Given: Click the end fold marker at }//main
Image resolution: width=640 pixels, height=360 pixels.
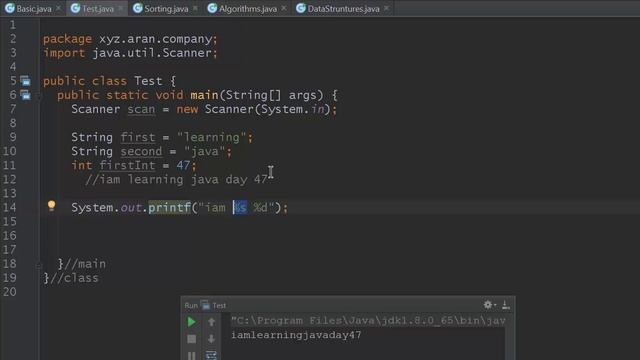Looking at the screenshot, I should pyautogui.click(x=39, y=265).
